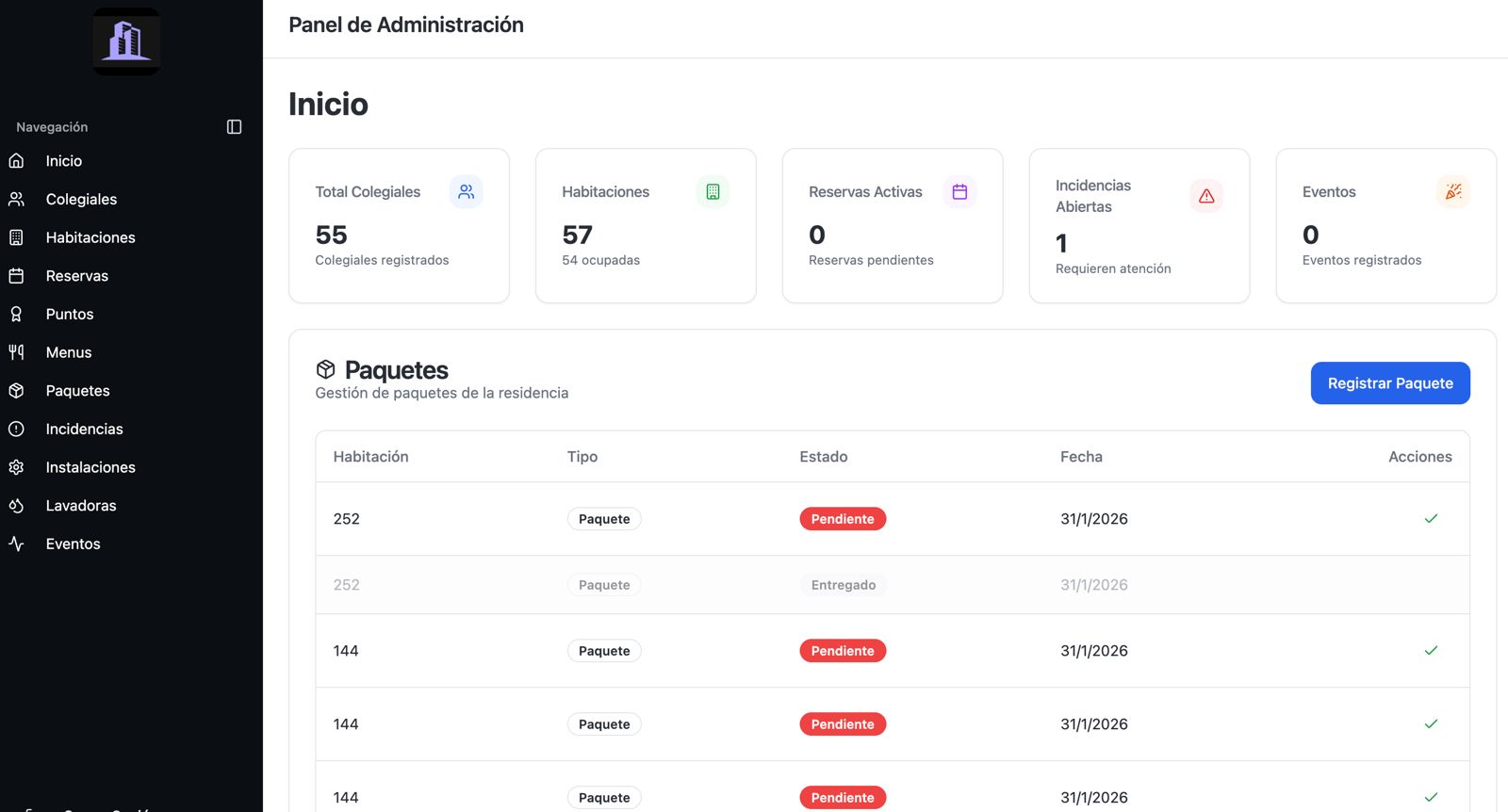The image size is (1508, 812).
Task: Click the award ribbon icon beside Puntos
Action: tap(16, 315)
